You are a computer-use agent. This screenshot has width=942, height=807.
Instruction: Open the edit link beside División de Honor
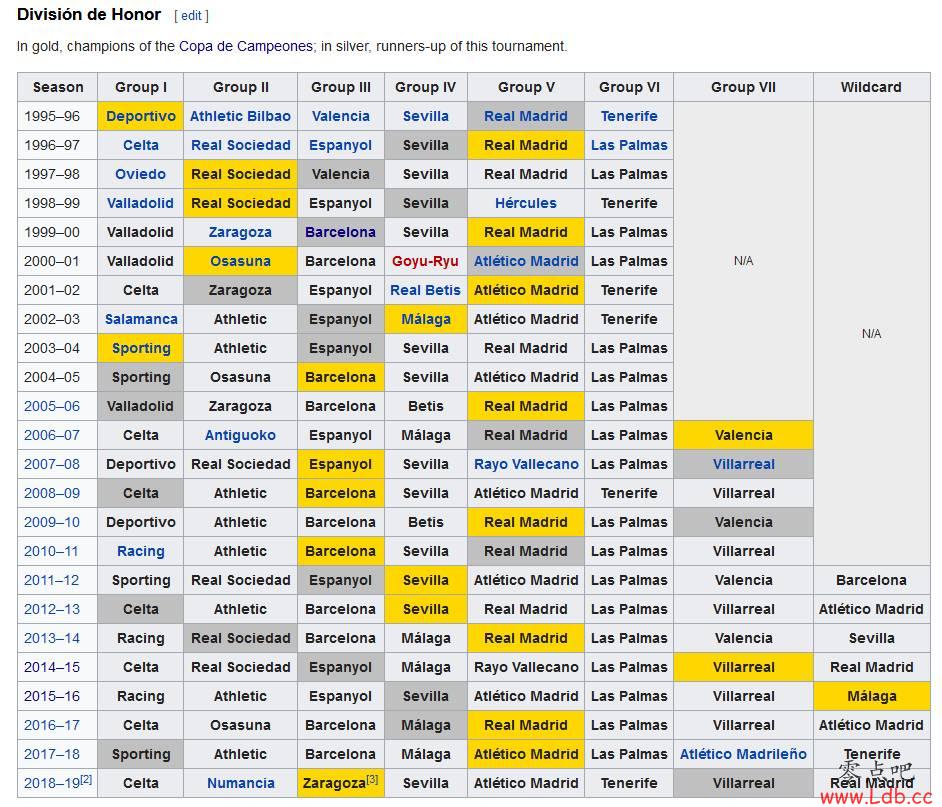[x=191, y=16]
